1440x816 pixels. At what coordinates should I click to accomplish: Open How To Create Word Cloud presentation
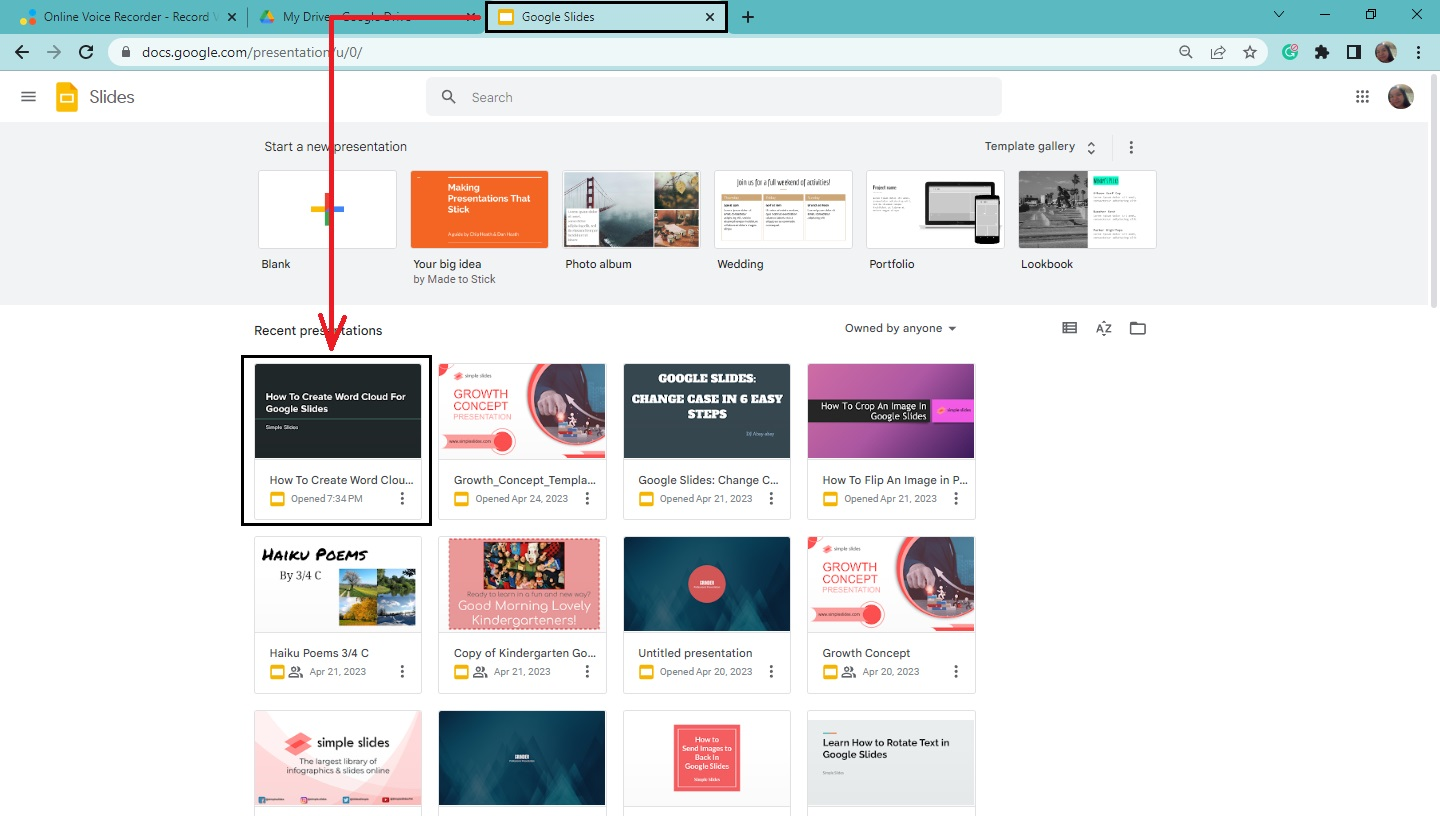338,411
